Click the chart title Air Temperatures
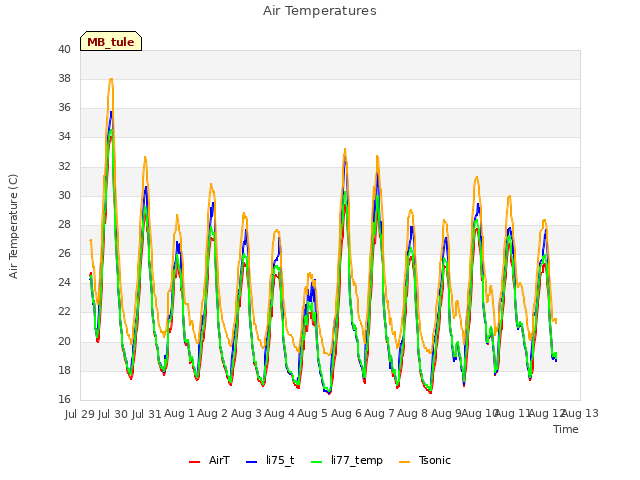This screenshot has height=480, width=640. [320, 11]
